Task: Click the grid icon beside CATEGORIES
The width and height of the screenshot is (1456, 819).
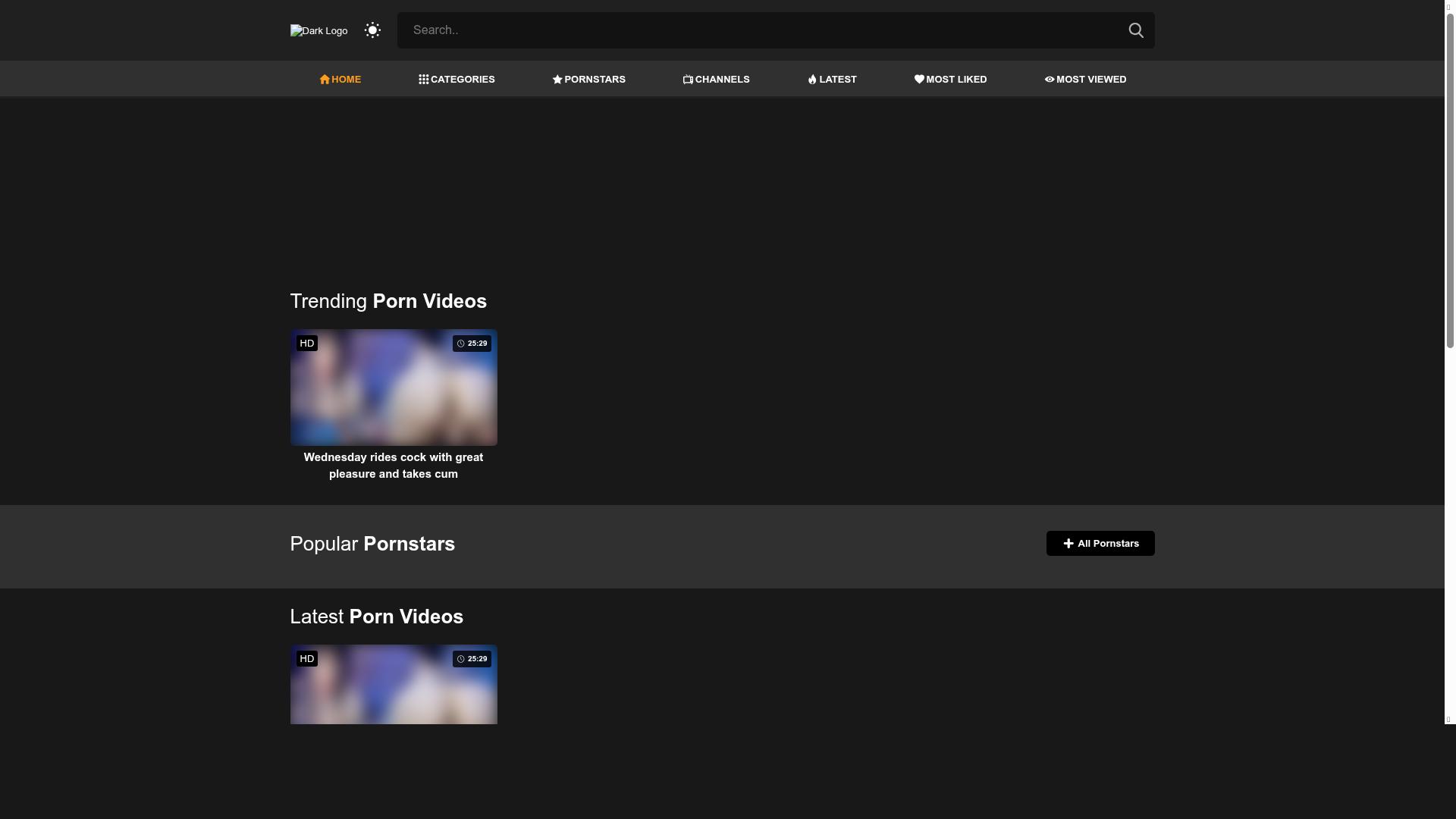Action: 423,80
